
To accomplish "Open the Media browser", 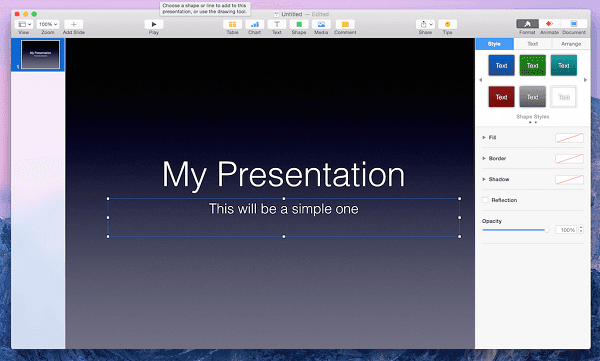I will [x=321, y=24].
